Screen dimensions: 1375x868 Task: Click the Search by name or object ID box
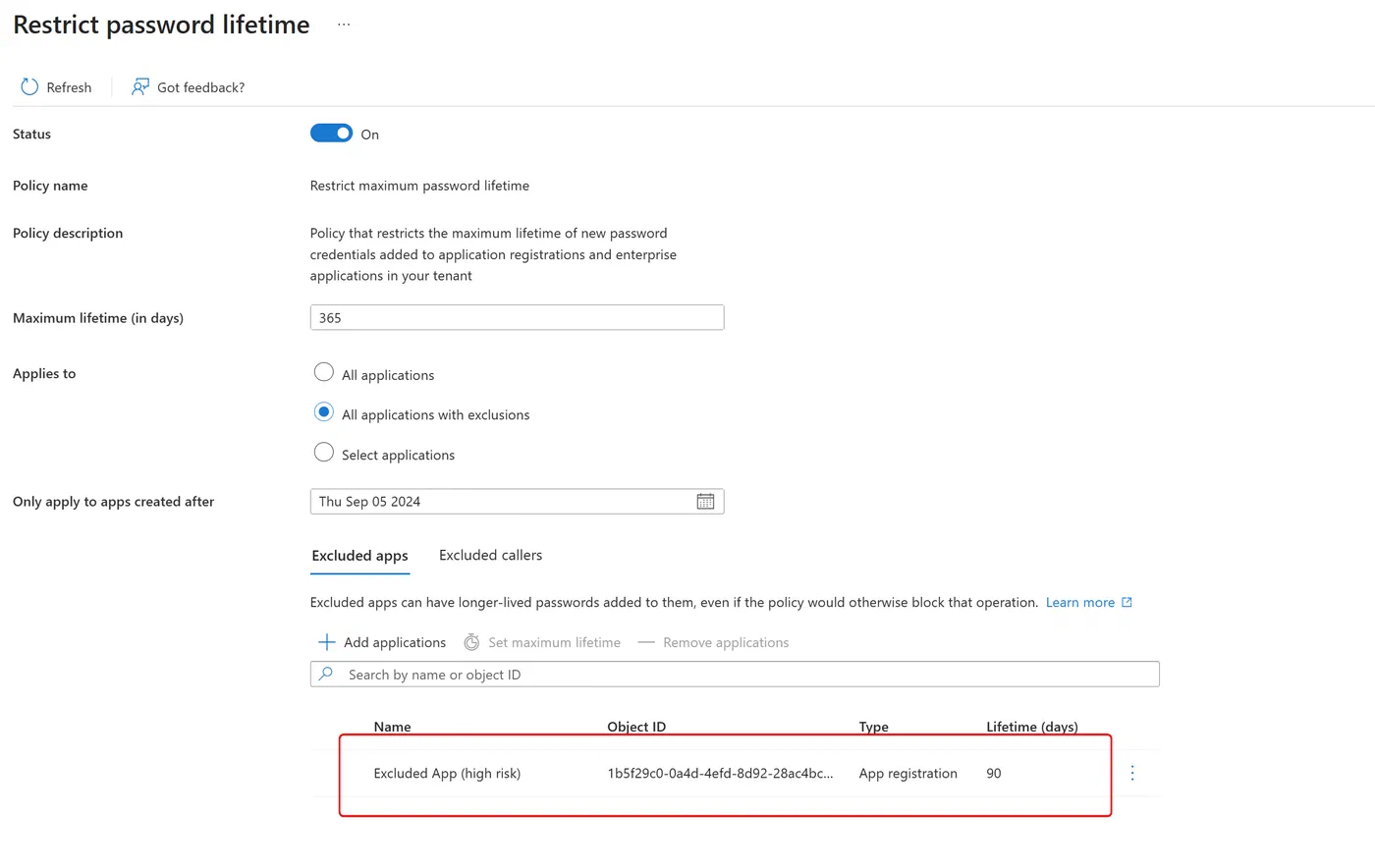coord(735,675)
